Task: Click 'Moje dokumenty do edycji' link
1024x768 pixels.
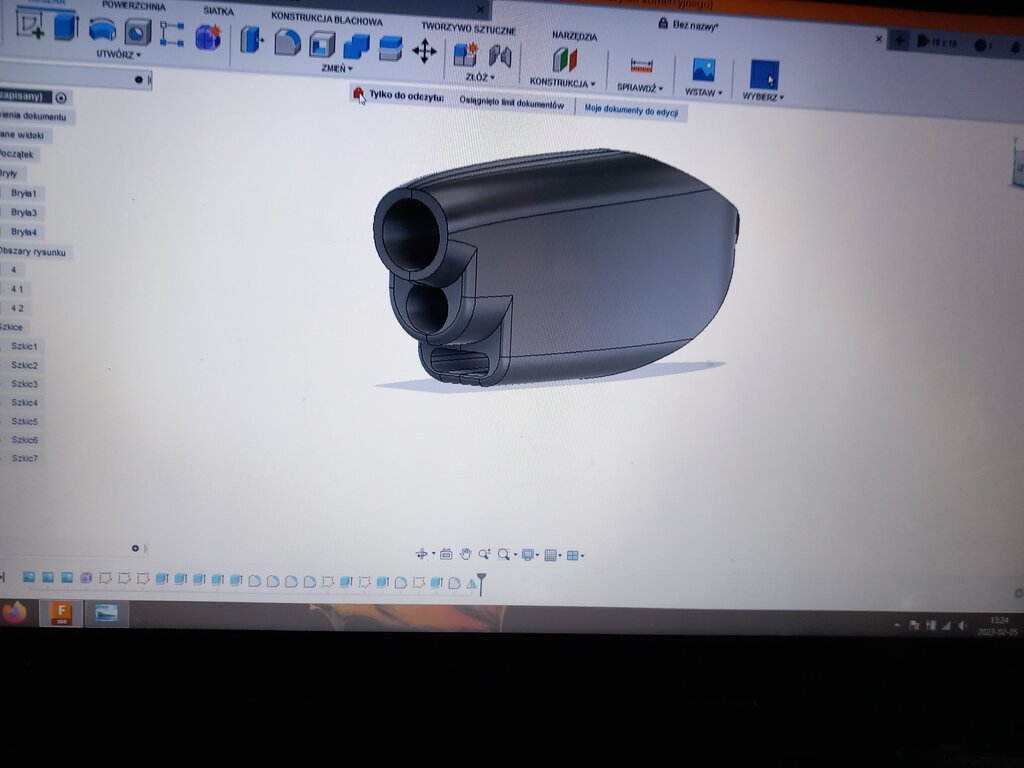Action: [x=631, y=110]
